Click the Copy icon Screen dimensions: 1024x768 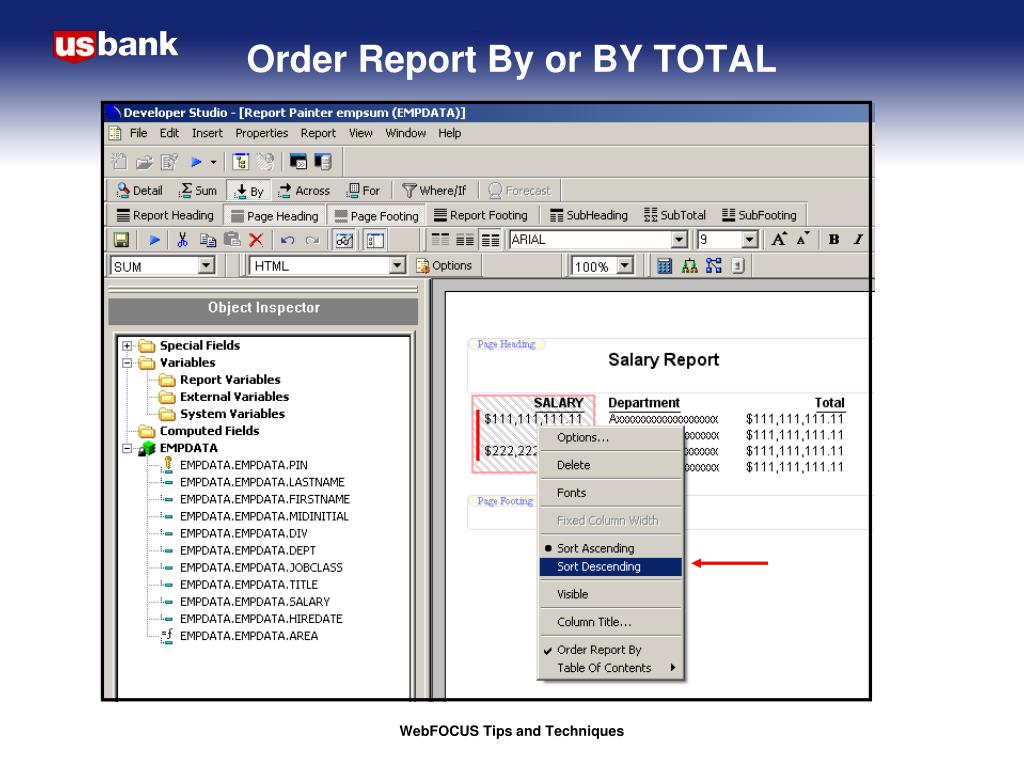(208, 240)
